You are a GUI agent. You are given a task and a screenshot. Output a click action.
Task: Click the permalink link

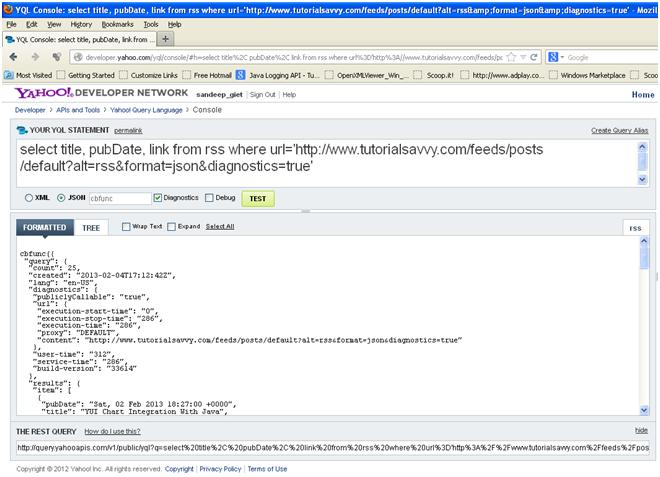(x=128, y=131)
